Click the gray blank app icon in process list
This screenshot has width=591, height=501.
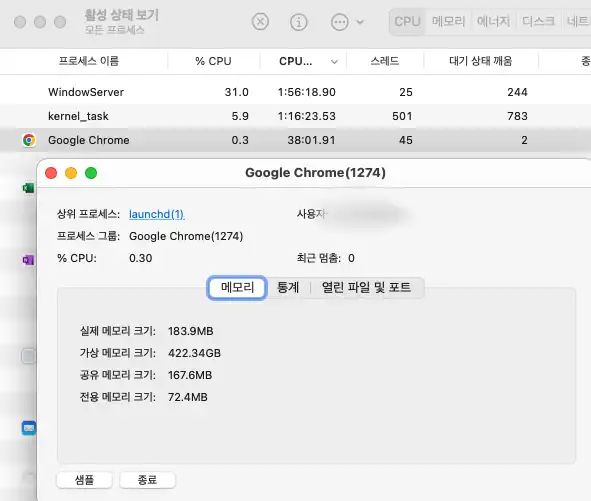click(x=29, y=356)
